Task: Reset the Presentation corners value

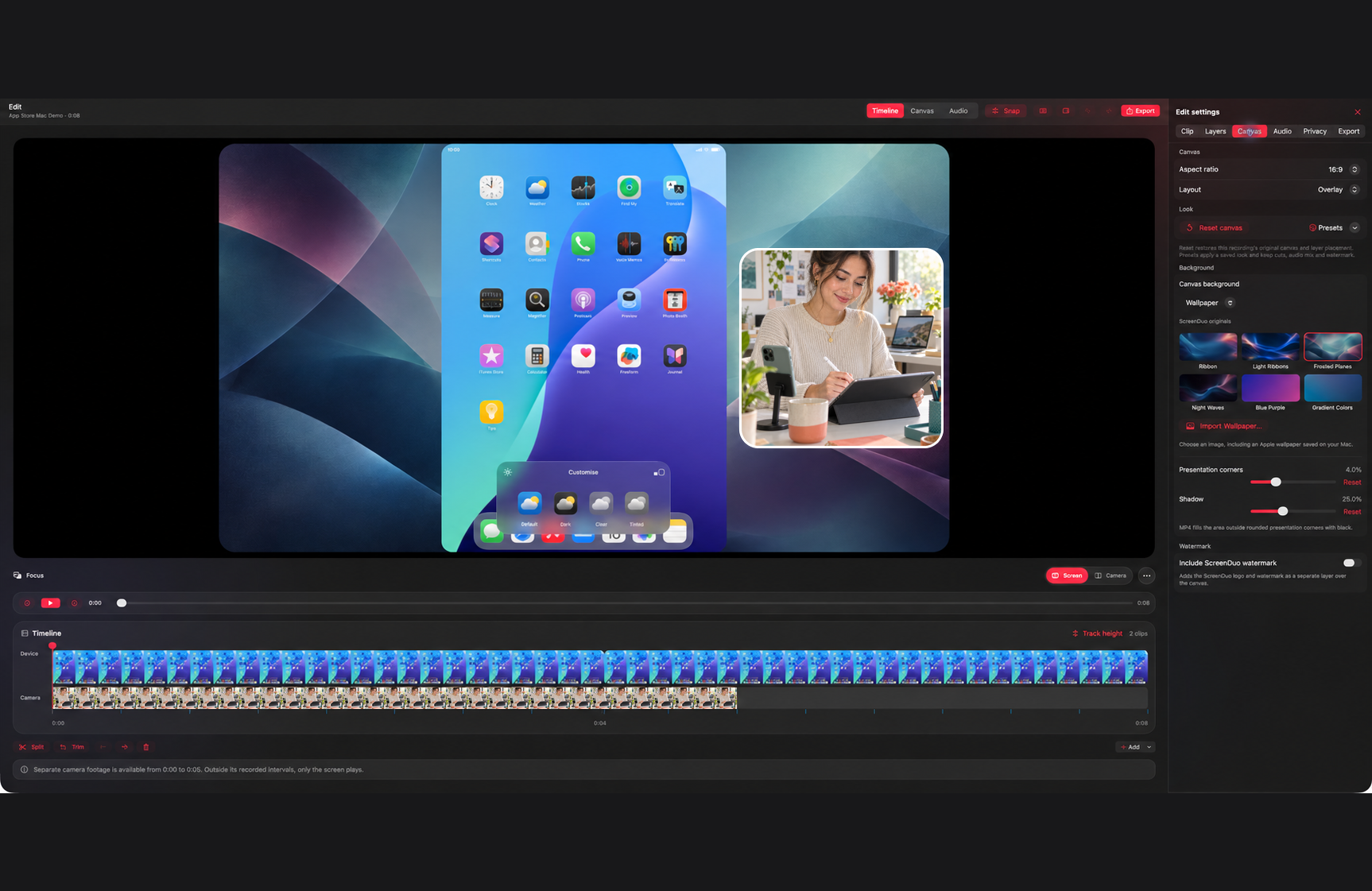Action: 1352,482
